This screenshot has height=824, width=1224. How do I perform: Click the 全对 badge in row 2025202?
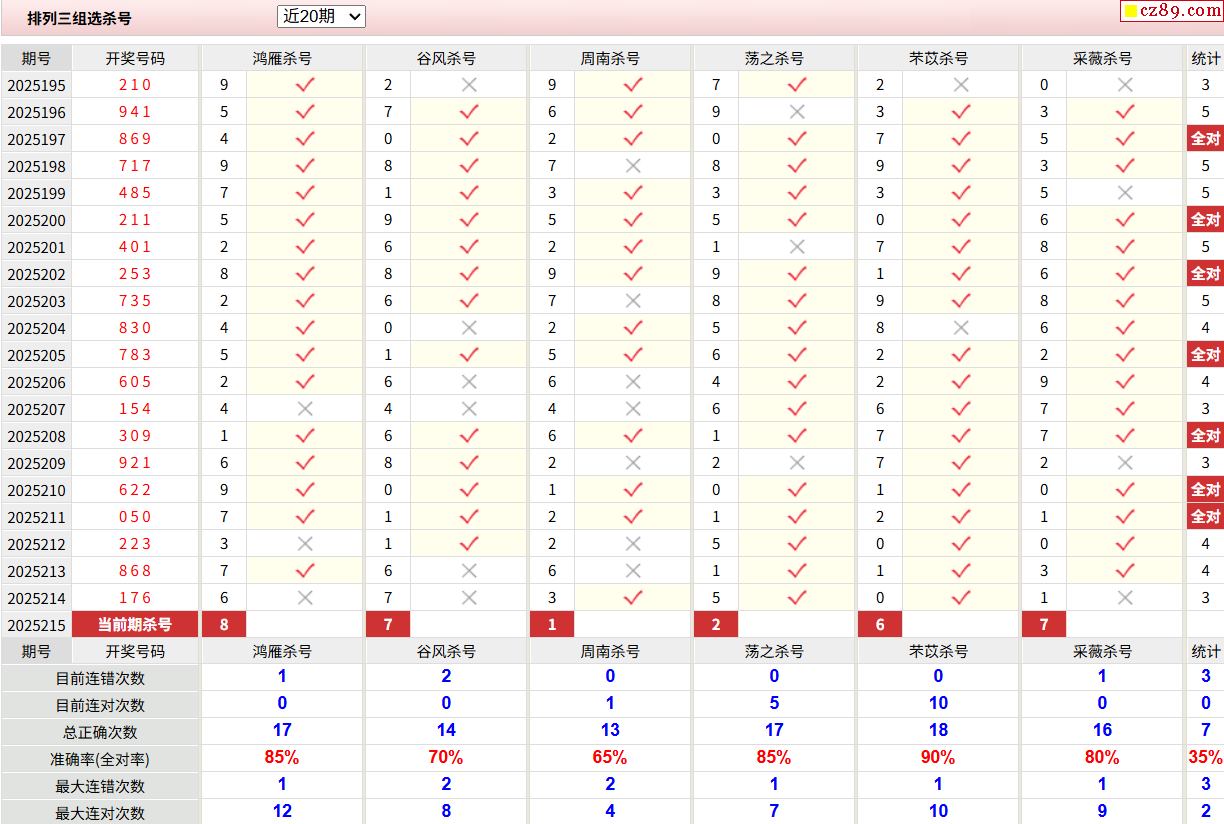click(1205, 274)
